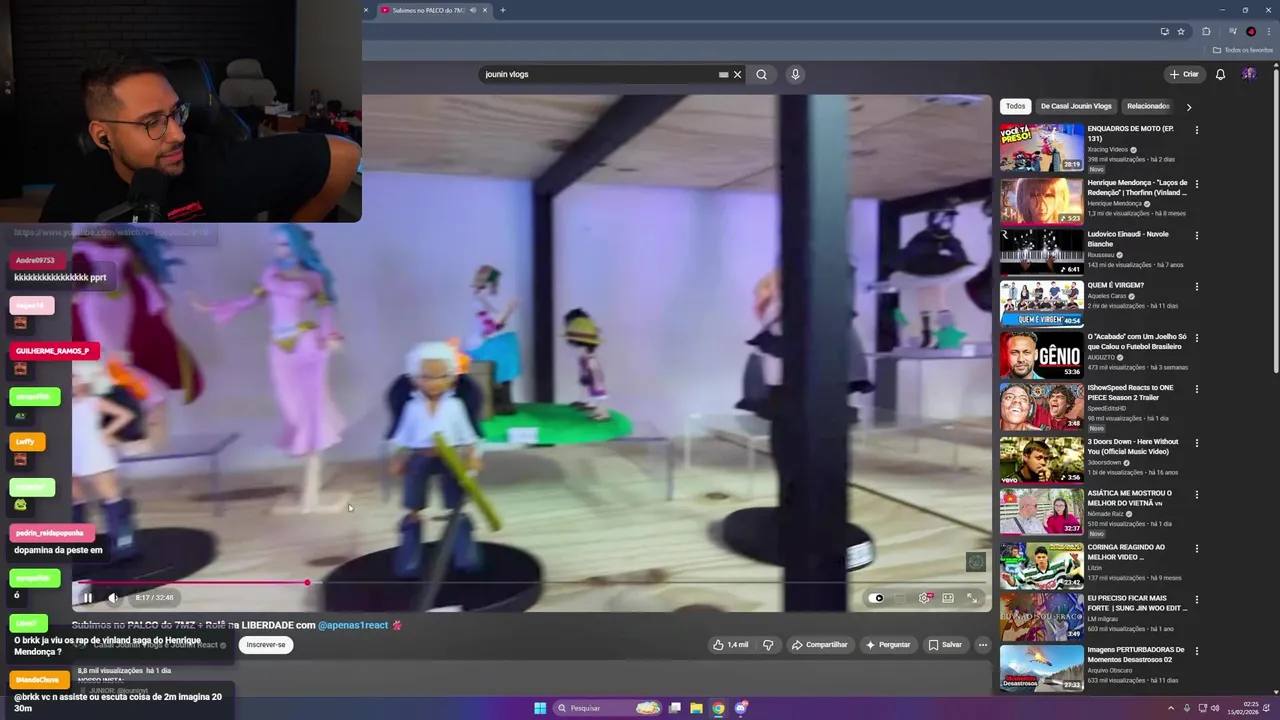Click Xracing Videos channel name

1107,149
